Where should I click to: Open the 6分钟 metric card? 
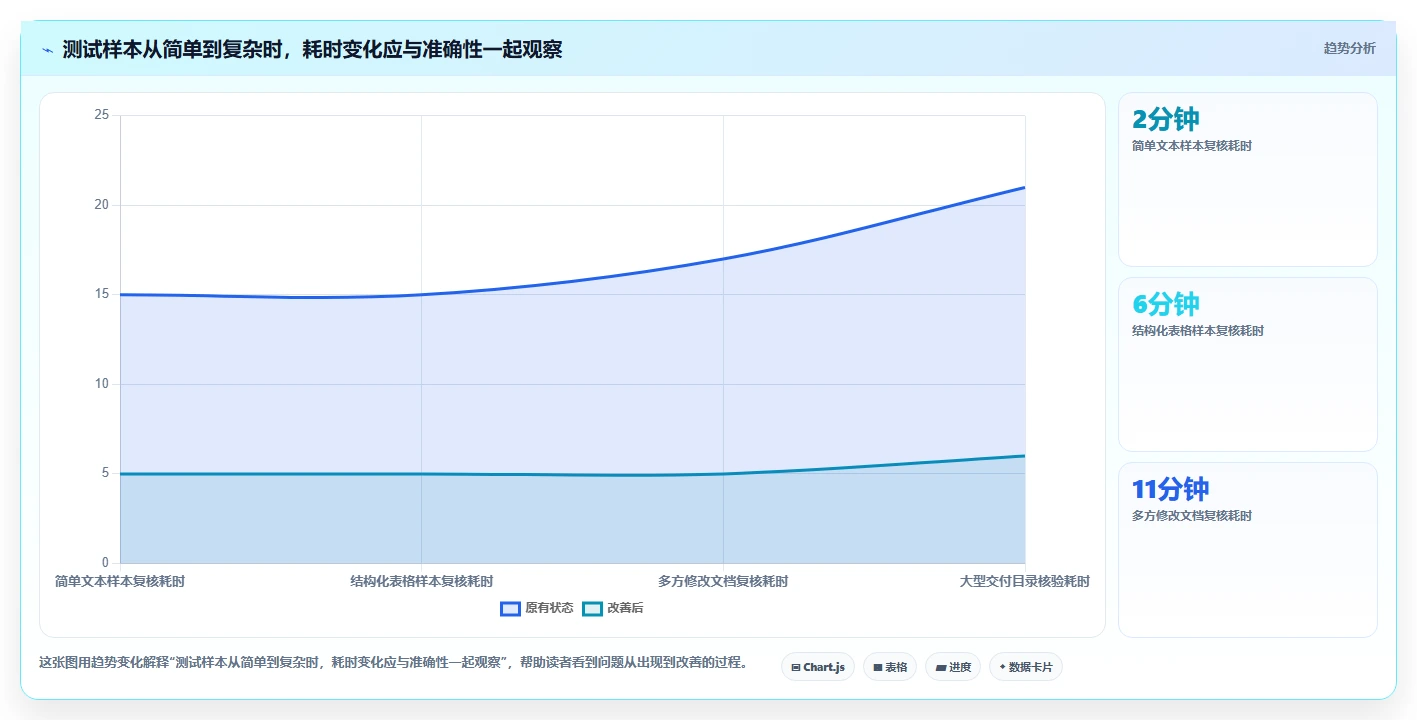tap(1247, 365)
